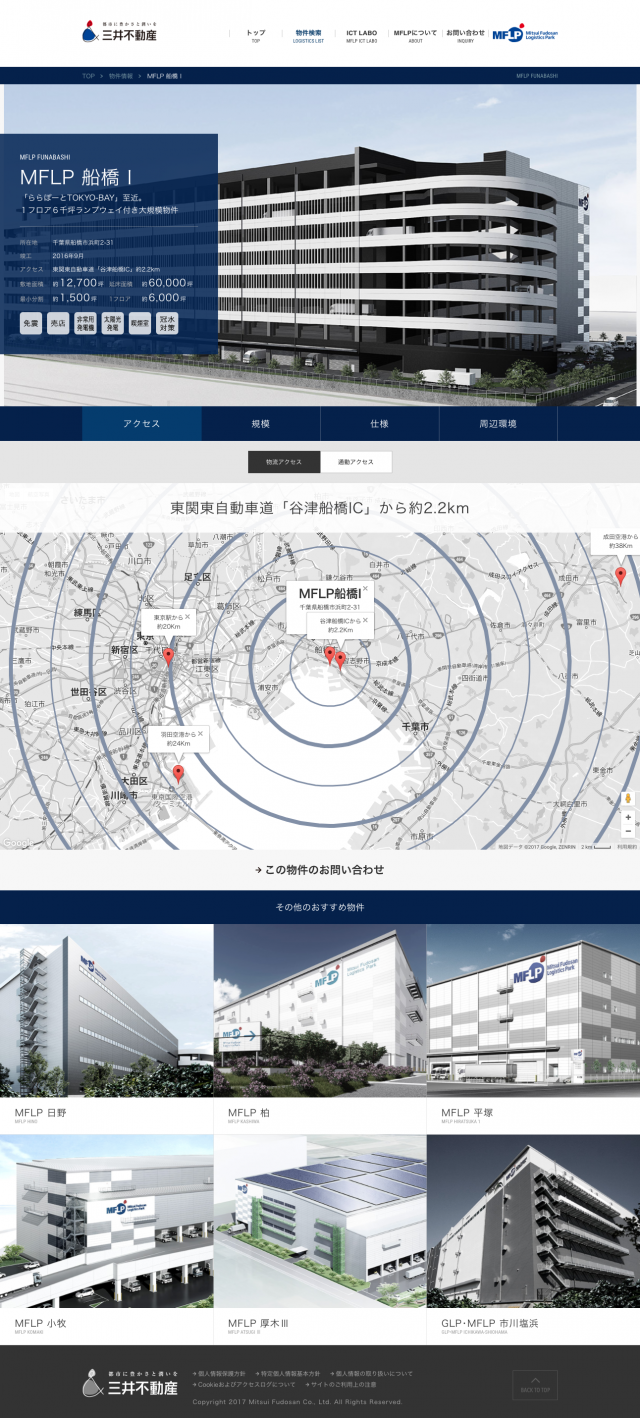Close the 東京駅から約20Km map popup
This screenshot has width=640, height=1418.
[187, 617]
